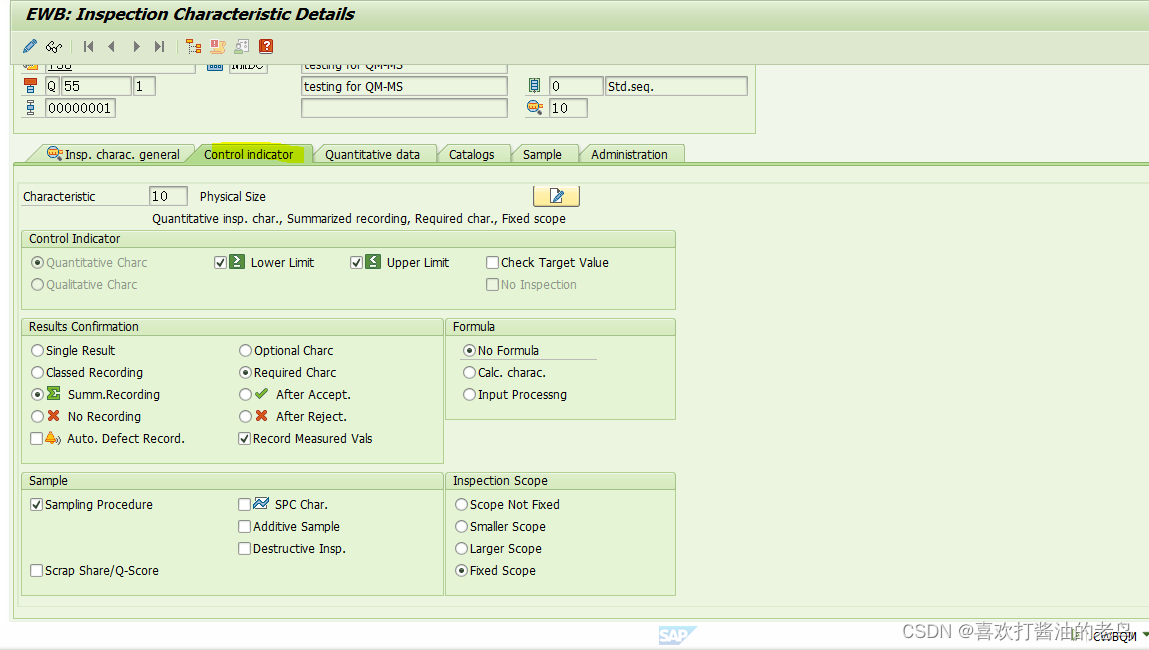Select the Edit pencil icon in the toolbar

point(29,46)
